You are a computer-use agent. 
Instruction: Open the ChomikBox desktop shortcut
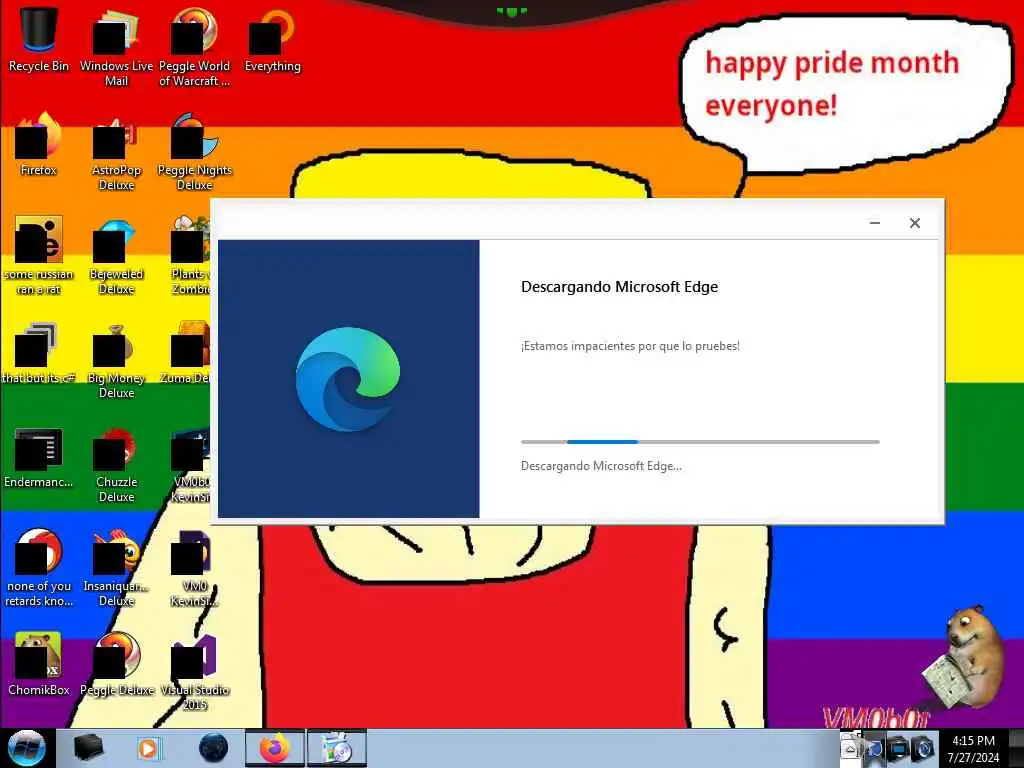[x=39, y=663]
